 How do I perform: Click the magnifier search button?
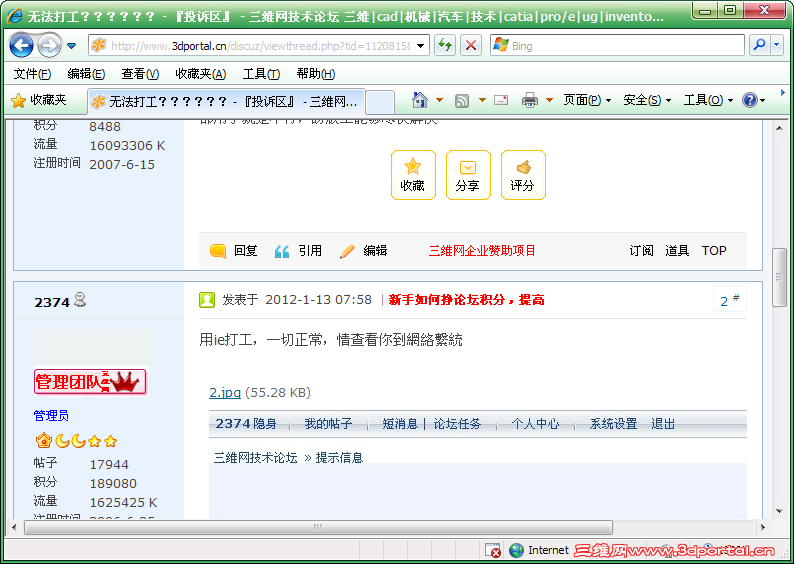pyautogui.click(x=759, y=46)
